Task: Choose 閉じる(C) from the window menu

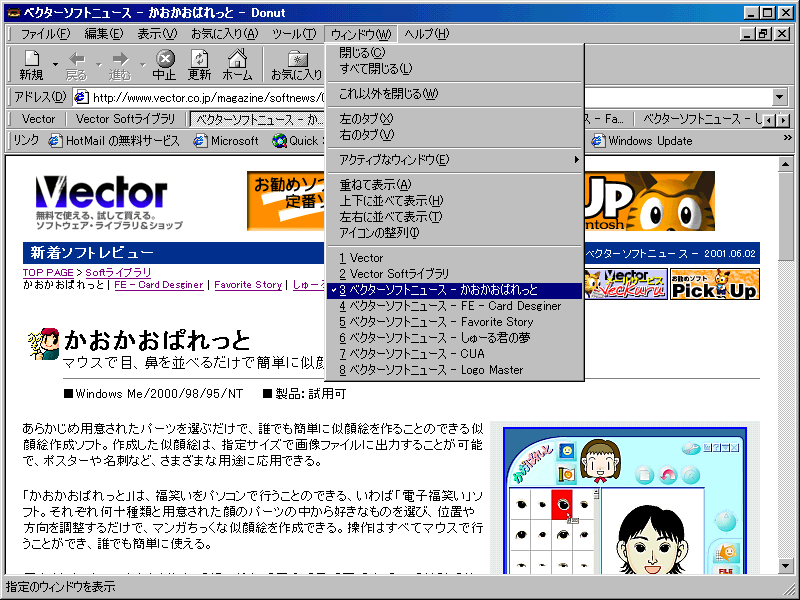Action: tap(455, 53)
